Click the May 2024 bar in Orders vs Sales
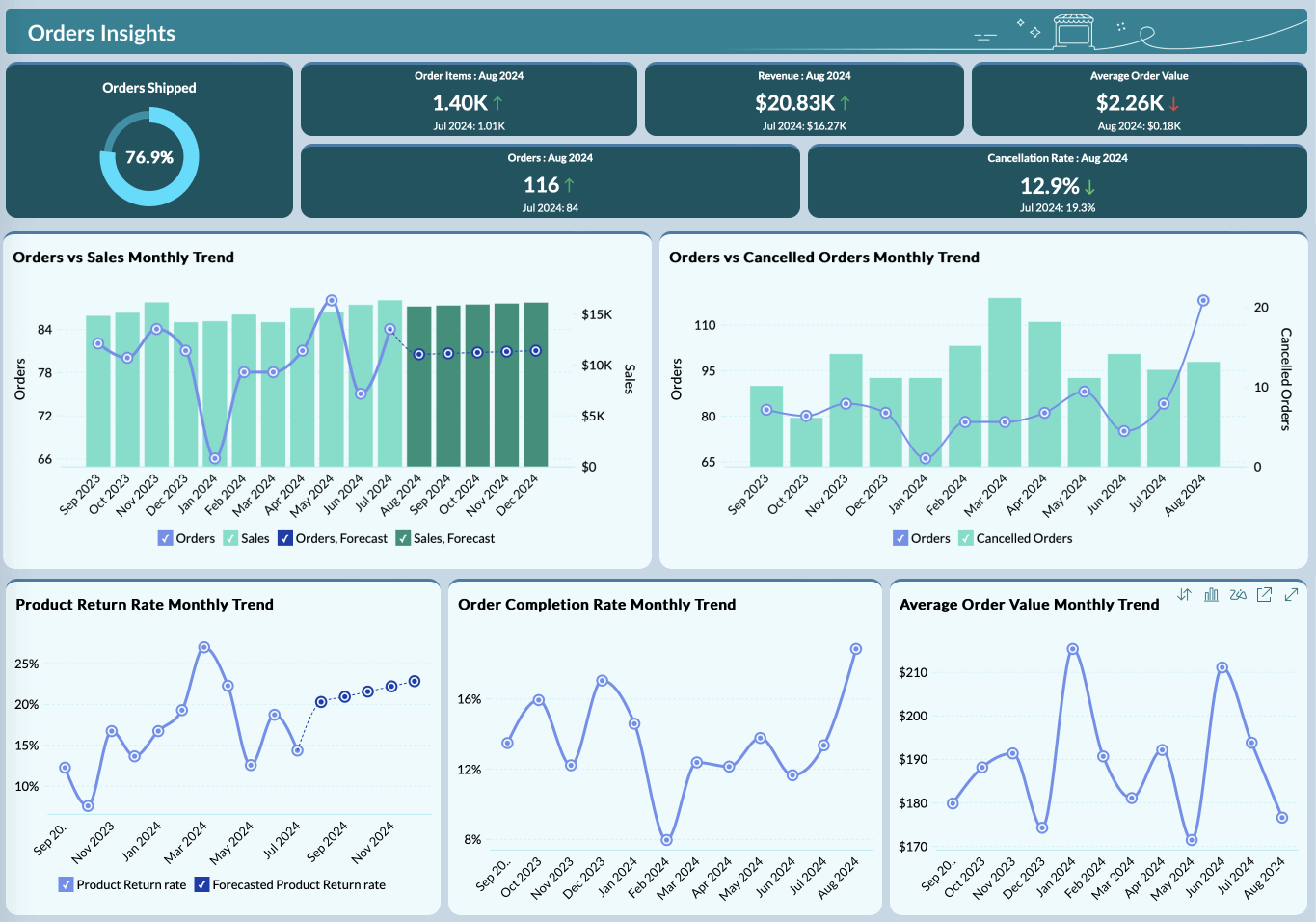This screenshot has height=922, width=1316. tap(331, 386)
